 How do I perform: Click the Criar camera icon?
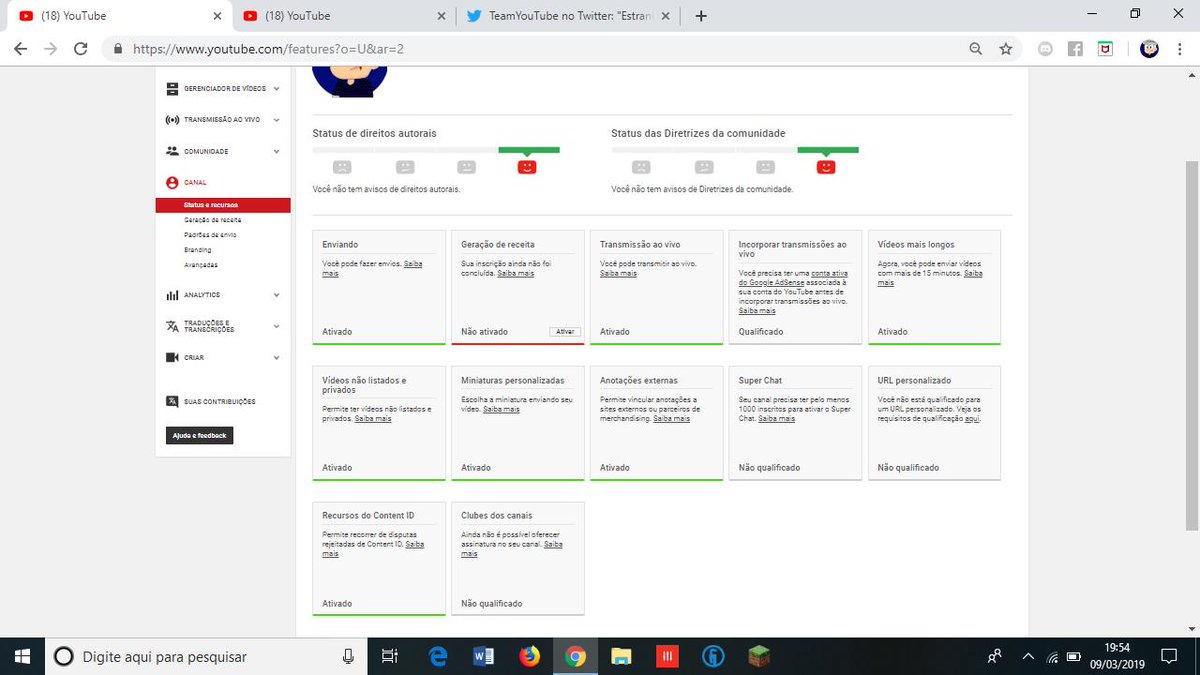tap(172, 357)
